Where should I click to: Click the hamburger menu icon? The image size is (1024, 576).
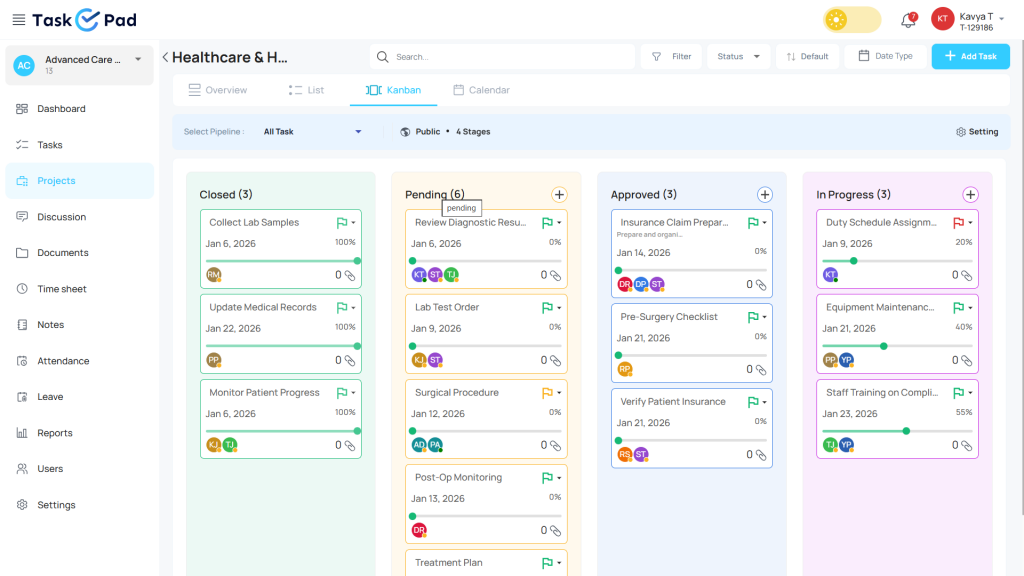pos(18,20)
